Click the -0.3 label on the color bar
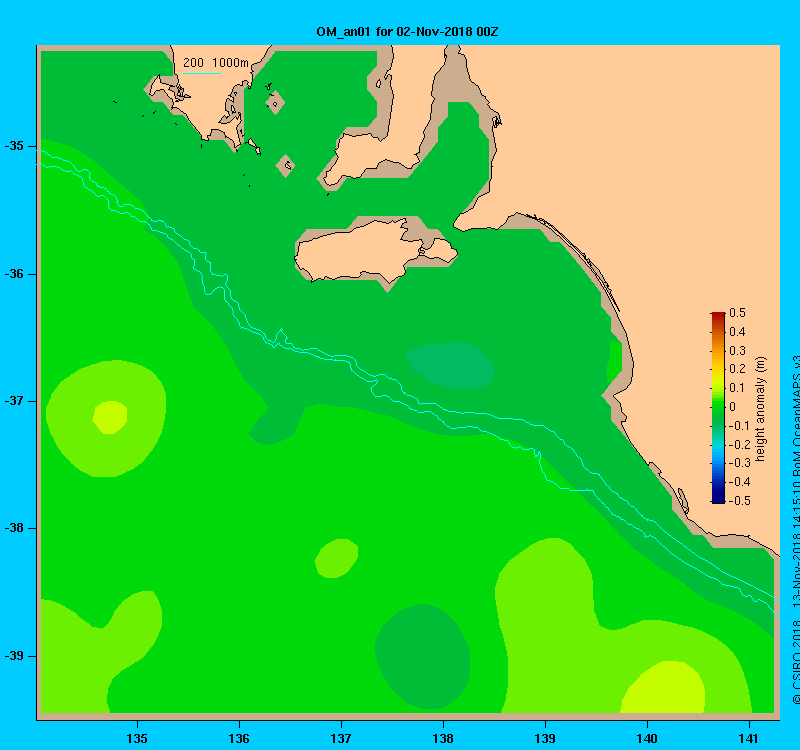 pyautogui.click(x=739, y=463)
